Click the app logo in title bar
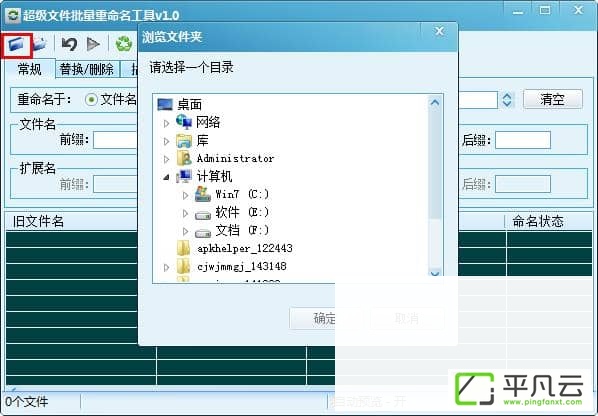 tap(13, 15)
